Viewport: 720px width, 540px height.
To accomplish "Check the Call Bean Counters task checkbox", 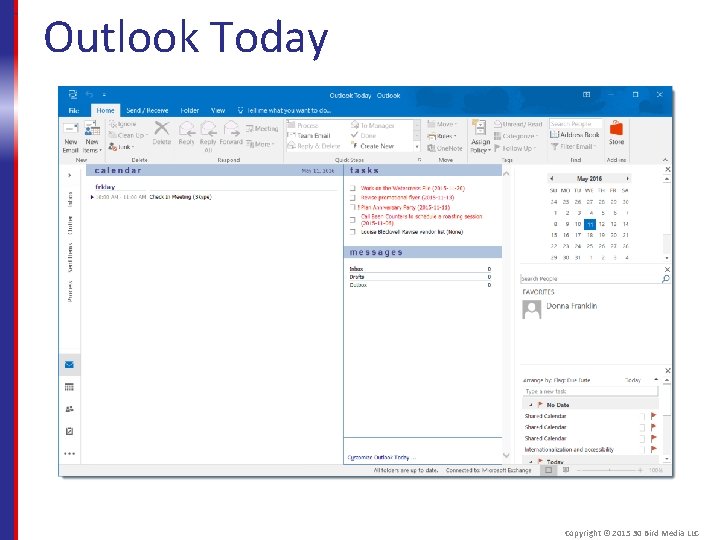I will click(353, 220).
